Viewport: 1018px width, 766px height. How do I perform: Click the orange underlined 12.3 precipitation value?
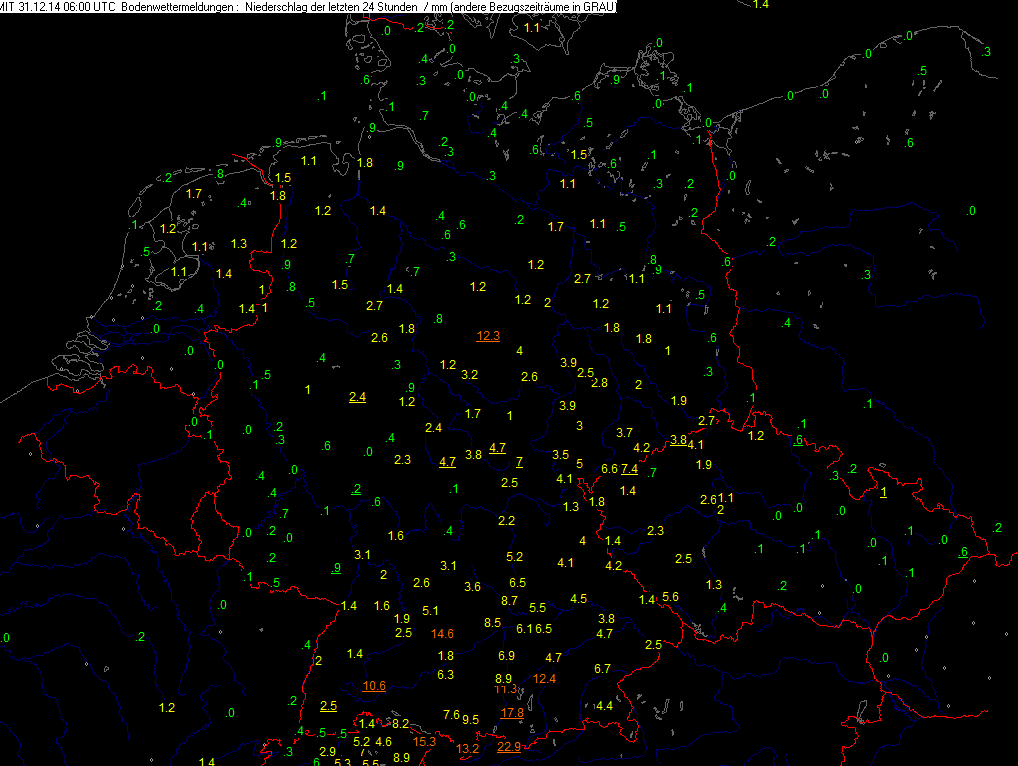point(488,336)
